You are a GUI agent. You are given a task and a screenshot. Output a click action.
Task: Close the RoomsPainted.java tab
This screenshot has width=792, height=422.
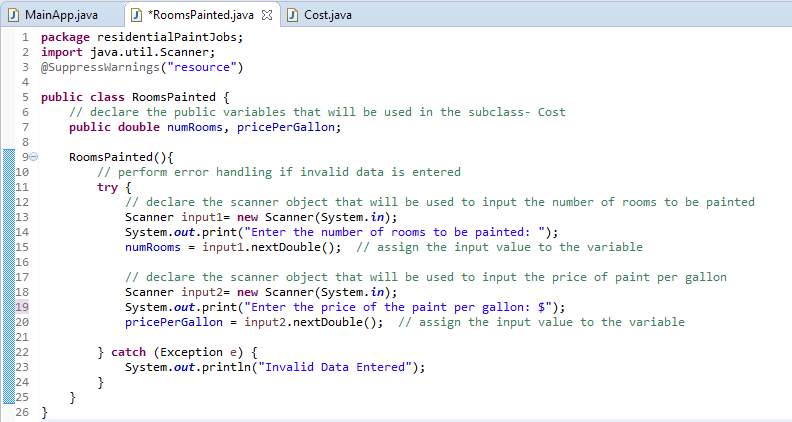(265, 15)
